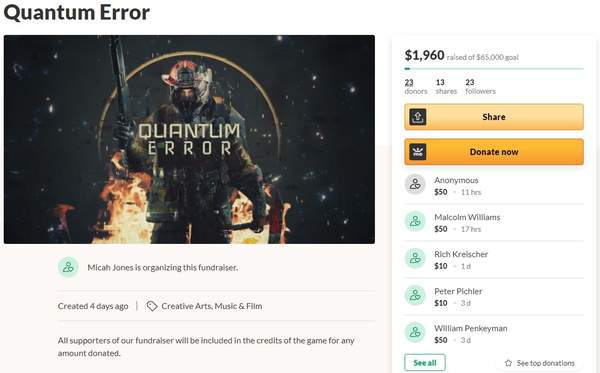Click the crown icon on Donate now
This screenshot has width=600, height=373.
coord(417,152)
